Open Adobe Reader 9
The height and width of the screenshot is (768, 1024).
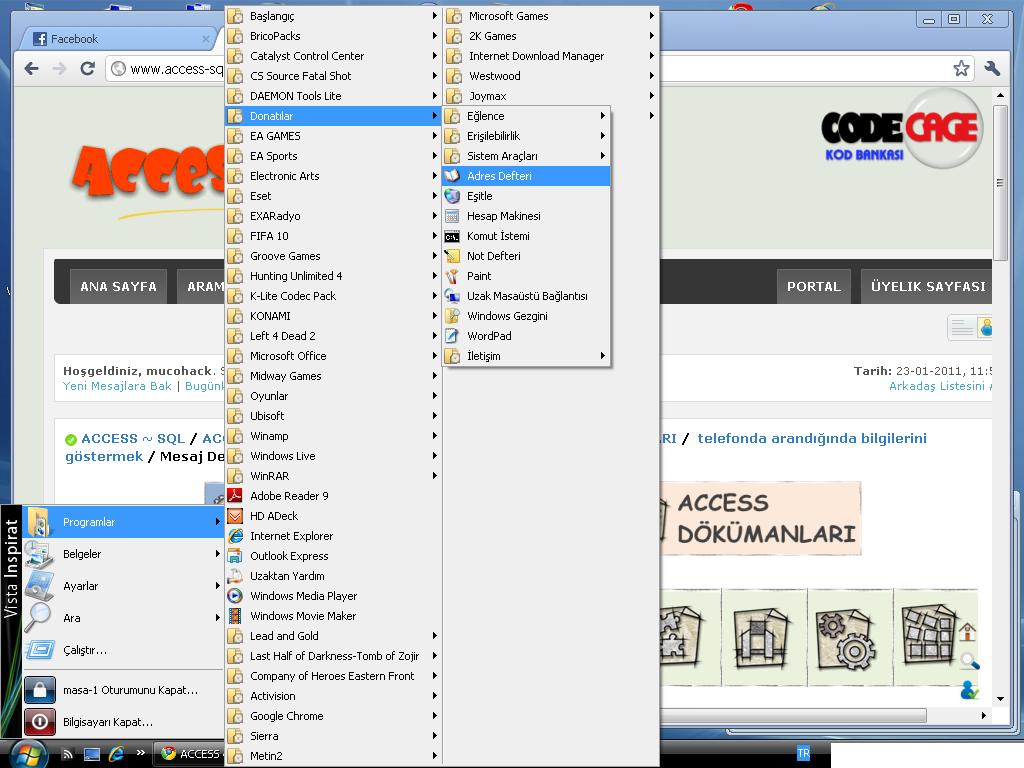tap(289, 496)
